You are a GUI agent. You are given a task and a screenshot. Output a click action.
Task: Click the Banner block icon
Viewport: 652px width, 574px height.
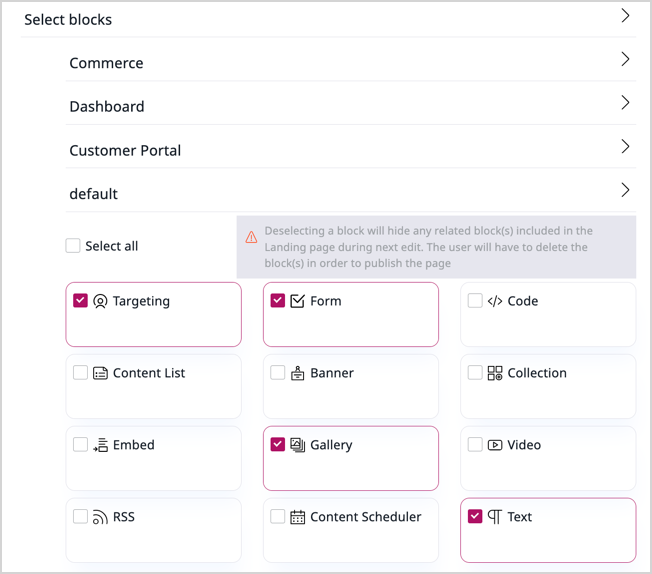(297, 373)
